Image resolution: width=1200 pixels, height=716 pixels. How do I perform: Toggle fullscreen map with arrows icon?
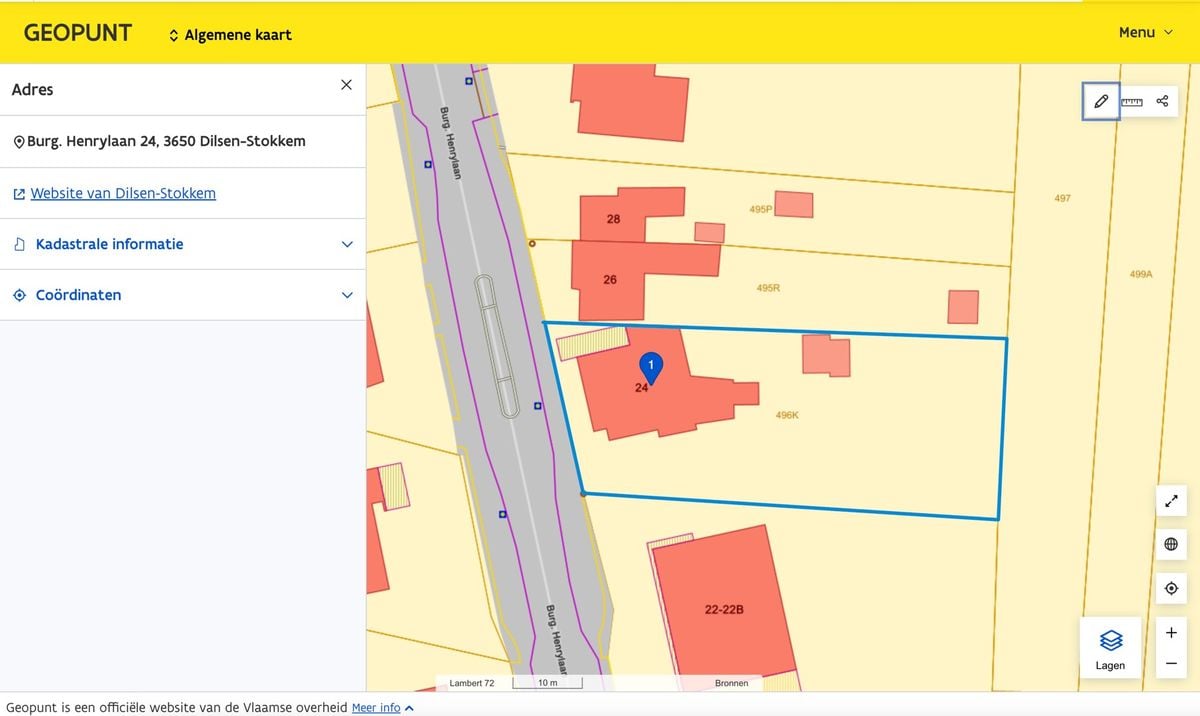[1171, 500]
